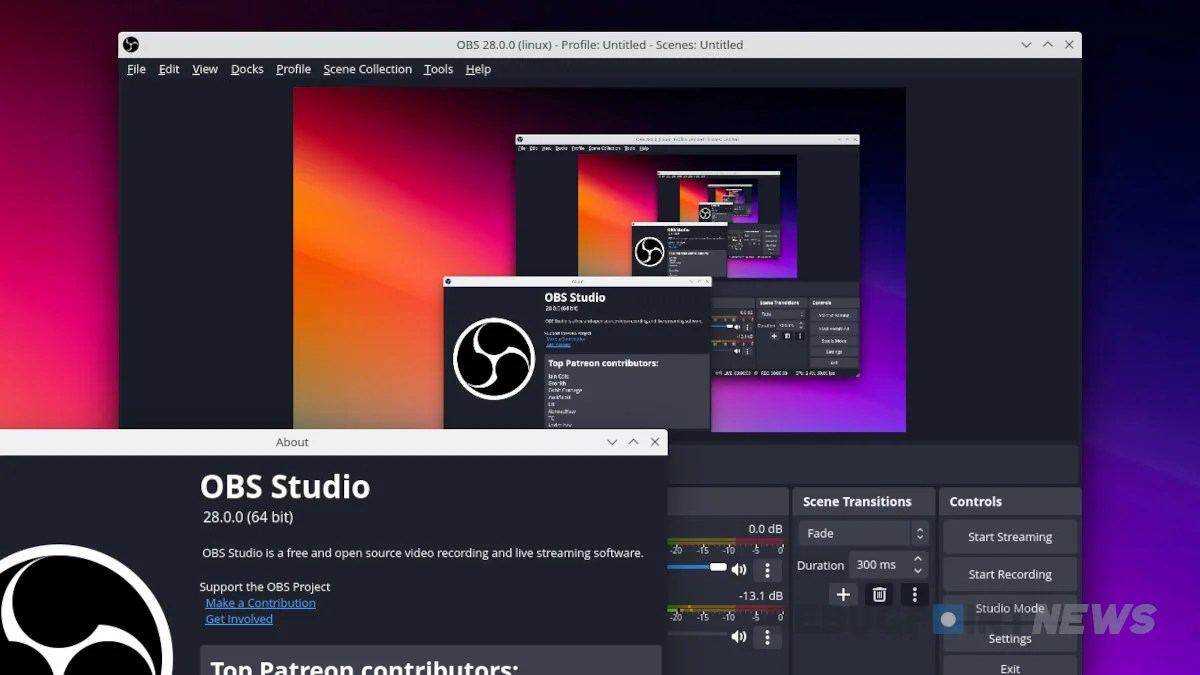This screenshot has width=1200, height=675.
Task: Collapse the main OBS window using the chevron
Action: coord(1025,44)
